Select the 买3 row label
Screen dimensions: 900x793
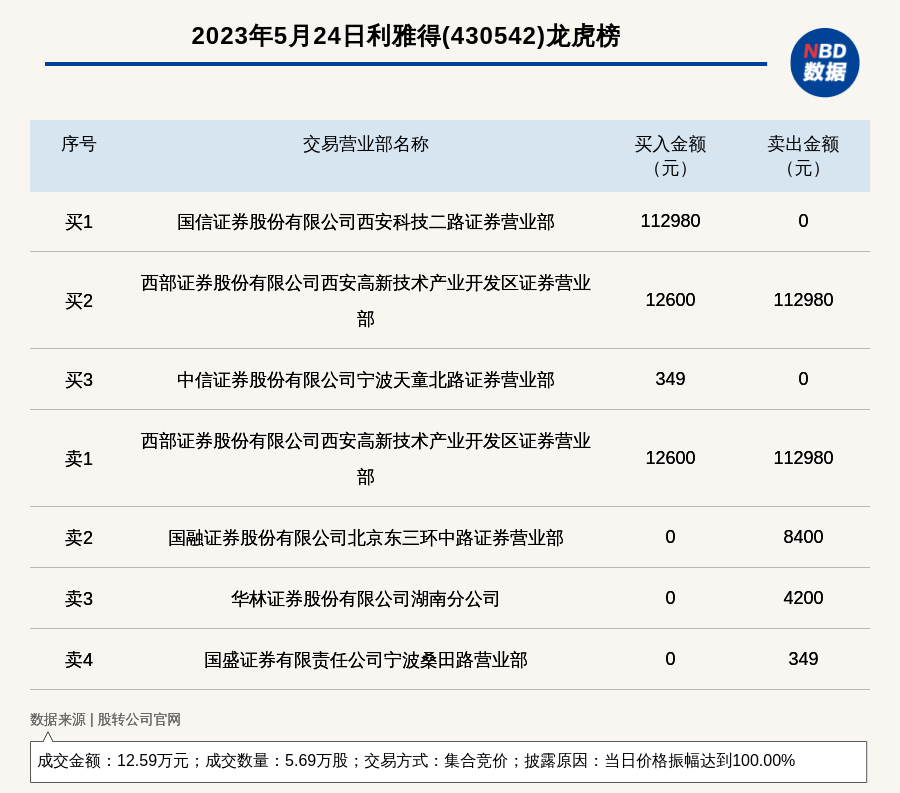(79, 380)
